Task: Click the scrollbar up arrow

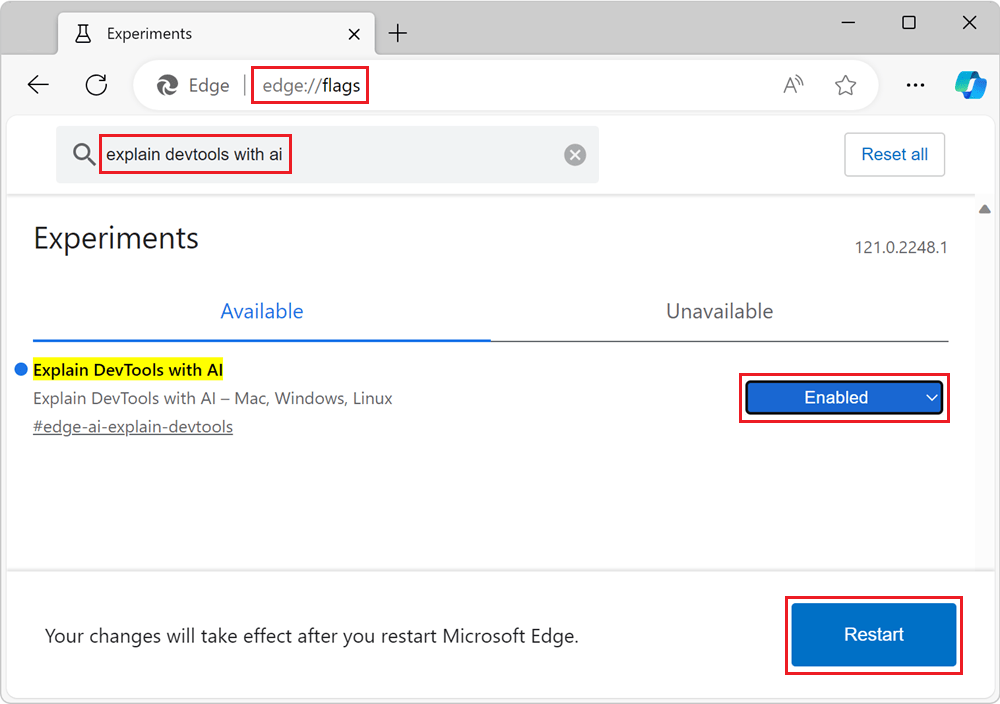Action: 983,209
